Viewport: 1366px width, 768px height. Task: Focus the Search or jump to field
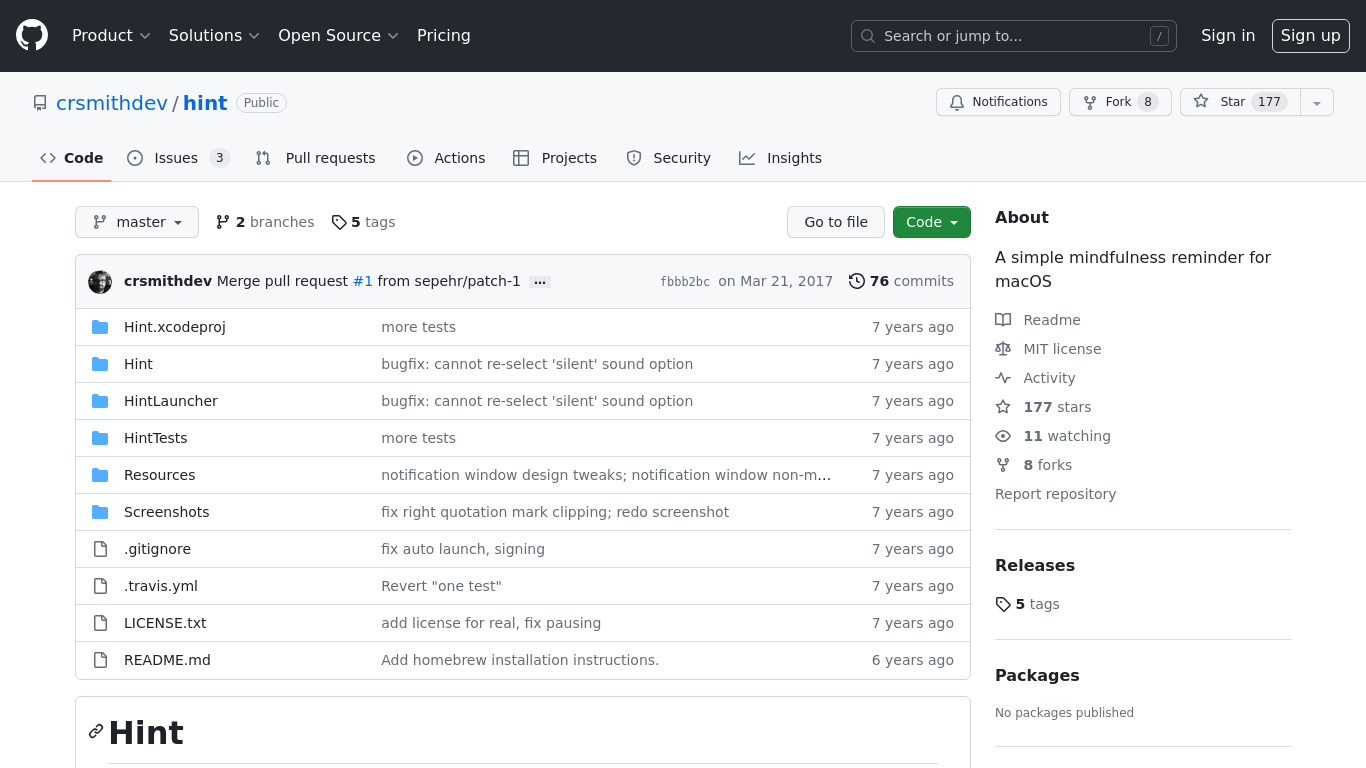1014,36
